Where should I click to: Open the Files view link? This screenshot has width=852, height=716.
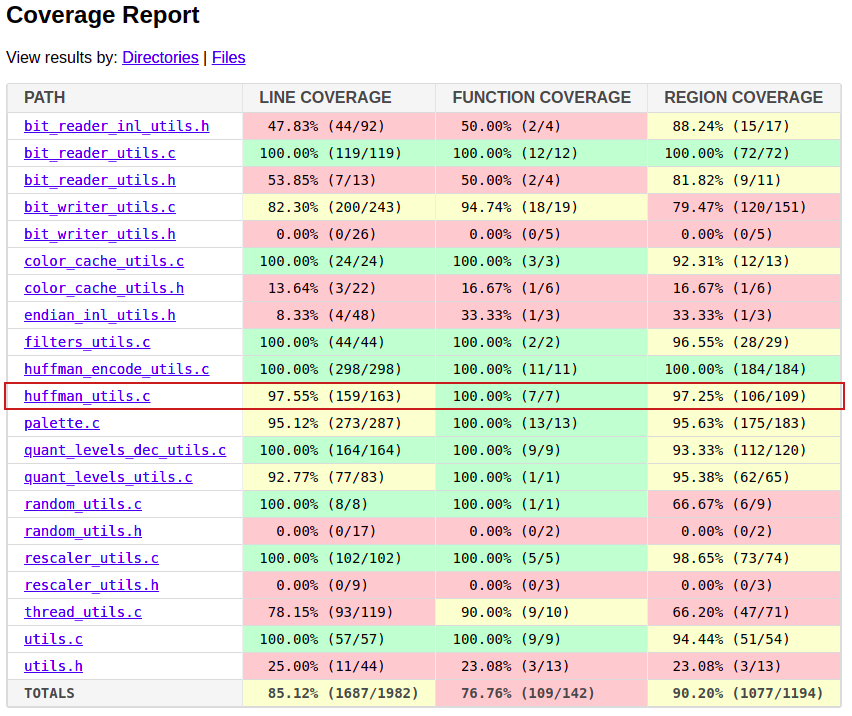[229, 58]
